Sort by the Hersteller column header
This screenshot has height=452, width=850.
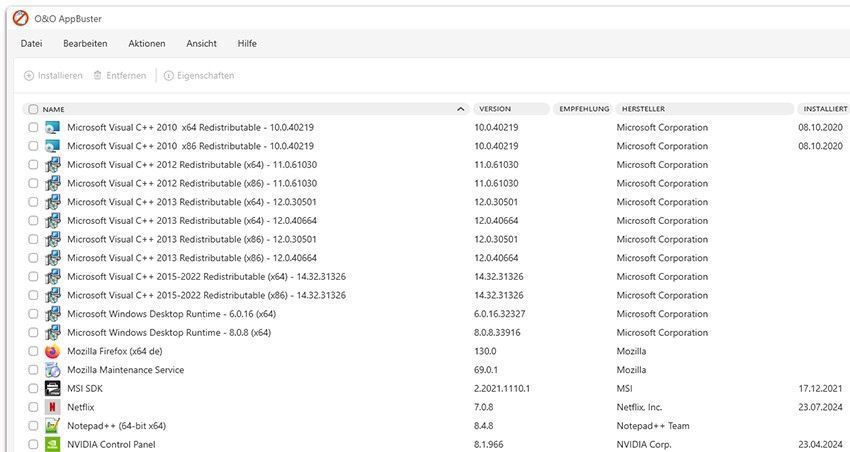pyautogui.click(x=704, y=109)
